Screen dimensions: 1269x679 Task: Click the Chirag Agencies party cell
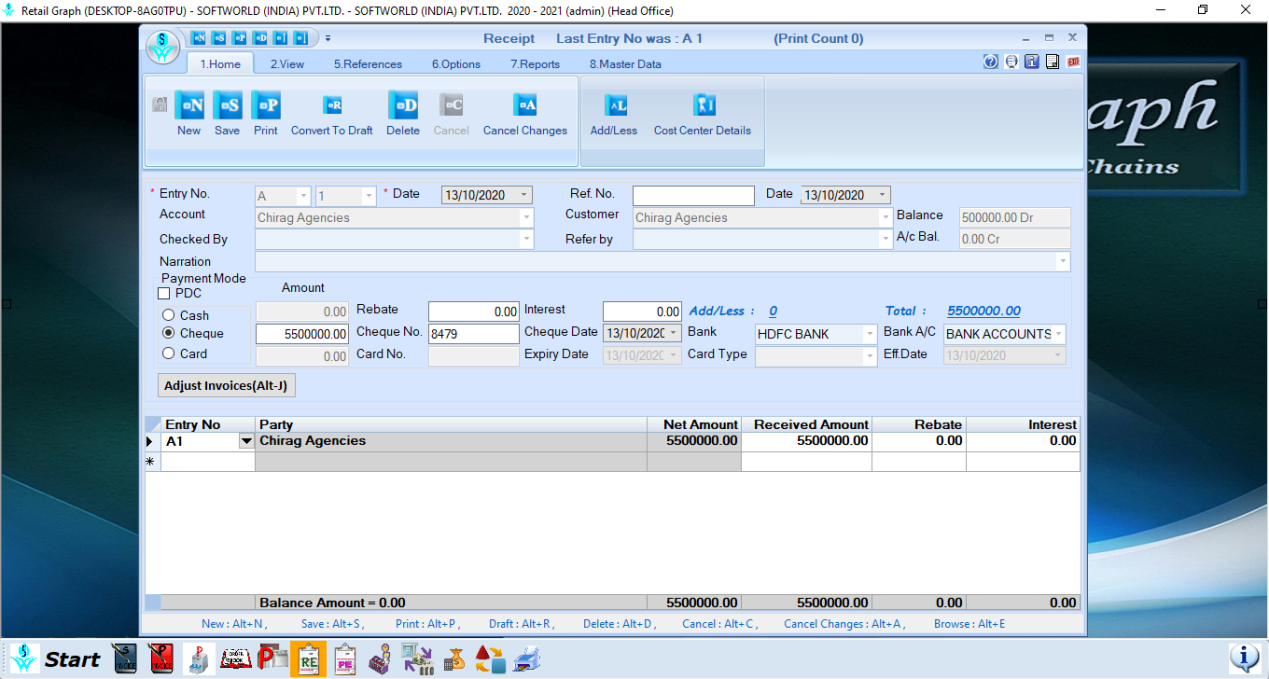click(451, 441)
